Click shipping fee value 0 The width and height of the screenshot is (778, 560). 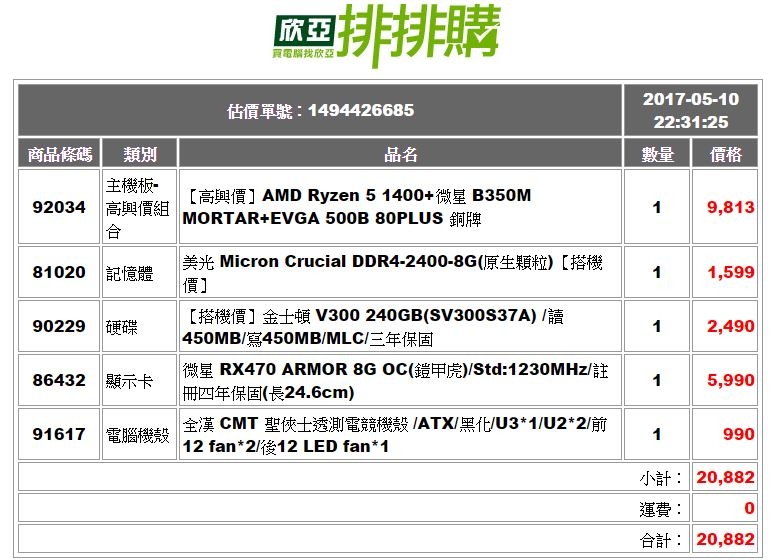coord(749,508)
